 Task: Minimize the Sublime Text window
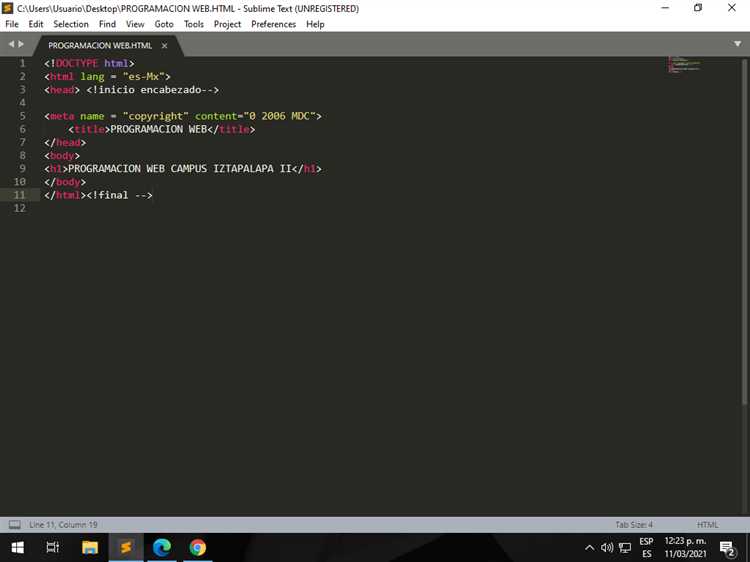click(x=665, y=8)
